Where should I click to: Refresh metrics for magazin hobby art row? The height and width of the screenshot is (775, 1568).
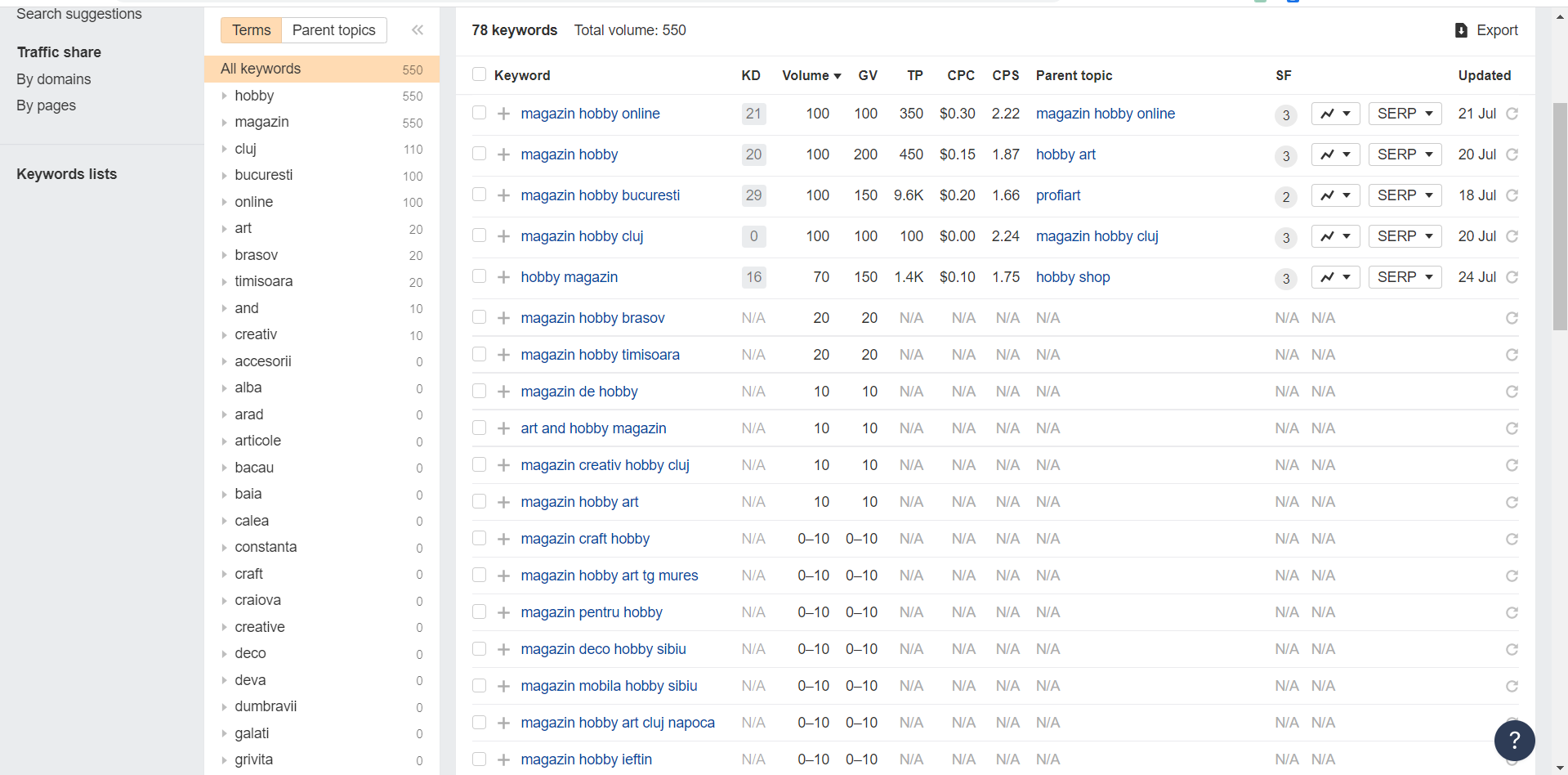(x=1512, y=502)
